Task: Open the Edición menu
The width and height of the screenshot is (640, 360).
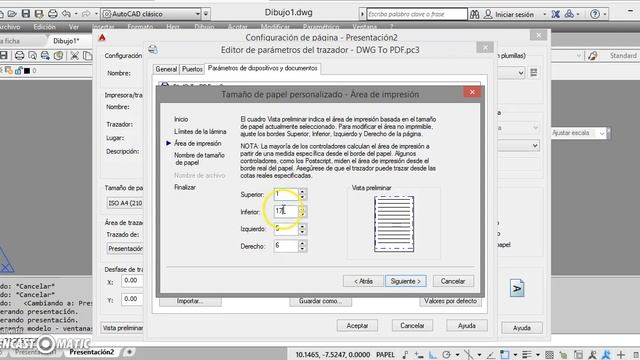Action: (44, 27)
